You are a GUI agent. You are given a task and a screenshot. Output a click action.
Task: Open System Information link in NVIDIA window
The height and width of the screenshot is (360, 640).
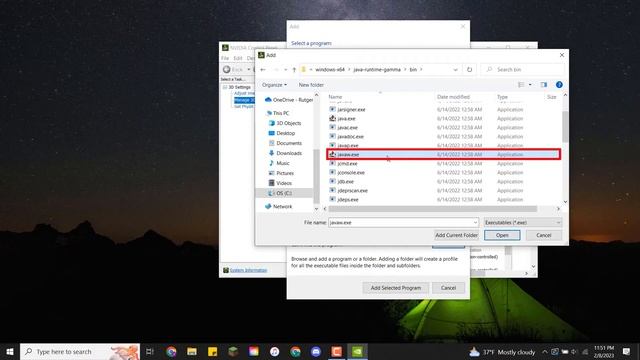(248, 270)
